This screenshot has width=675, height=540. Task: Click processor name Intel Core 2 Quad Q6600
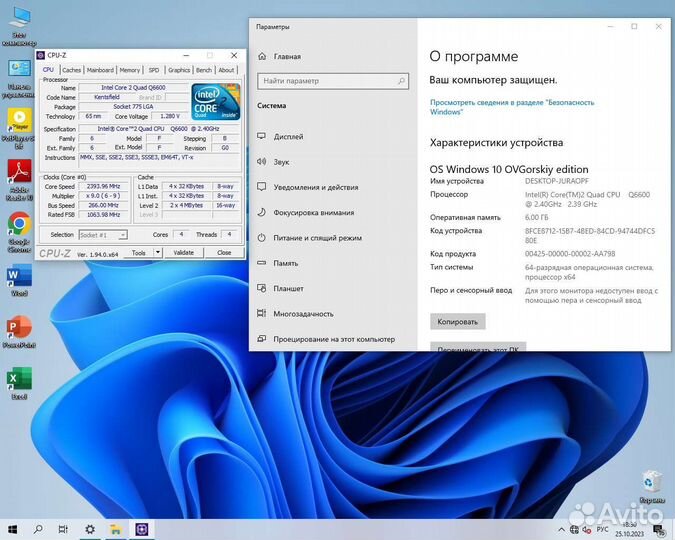(133, 87)
